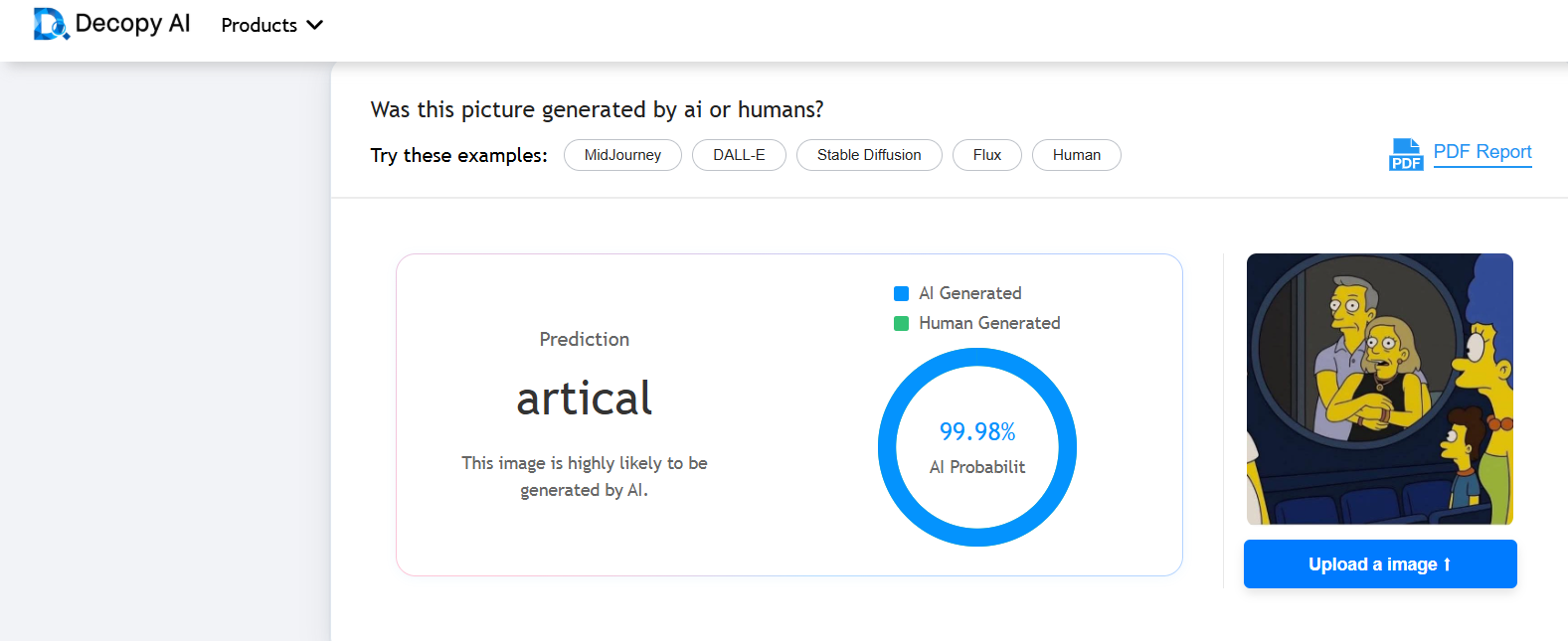
Task: Click the upload arrow icon on button
Action: (x=1447, y=564)
